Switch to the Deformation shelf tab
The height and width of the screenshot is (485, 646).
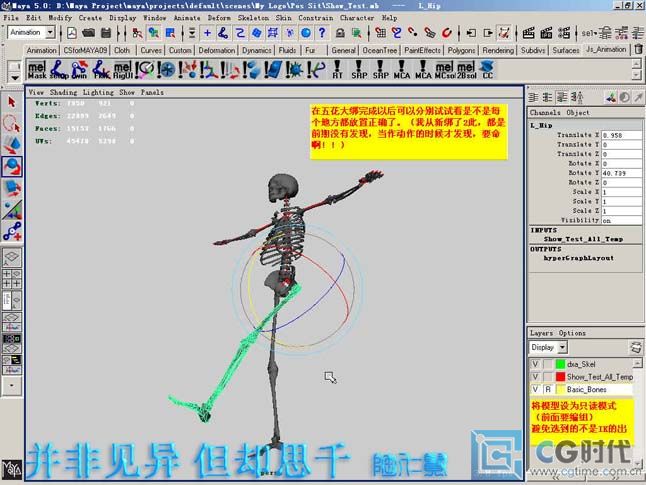click(217, 50)
